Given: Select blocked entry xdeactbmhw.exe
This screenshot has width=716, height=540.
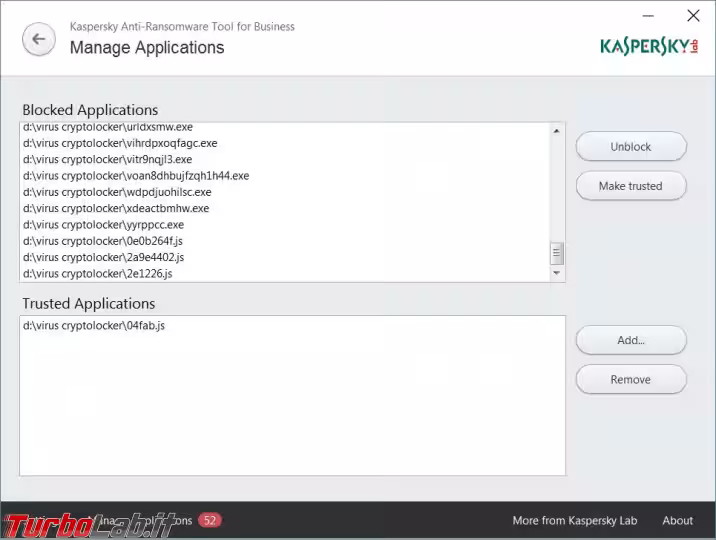Looking at the screenshot, I should tap(285, 208).
